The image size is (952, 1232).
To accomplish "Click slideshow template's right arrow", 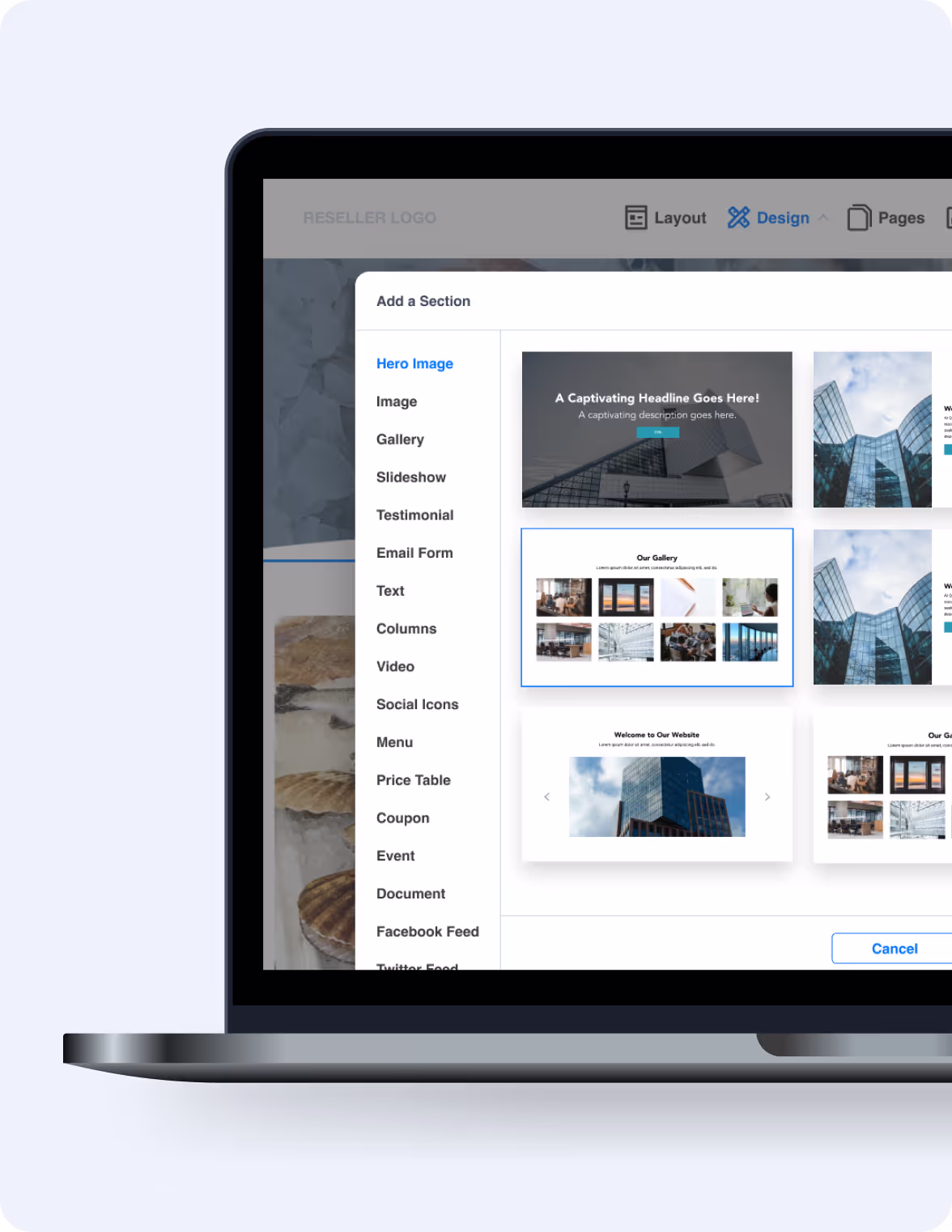I will pos(767,797).
